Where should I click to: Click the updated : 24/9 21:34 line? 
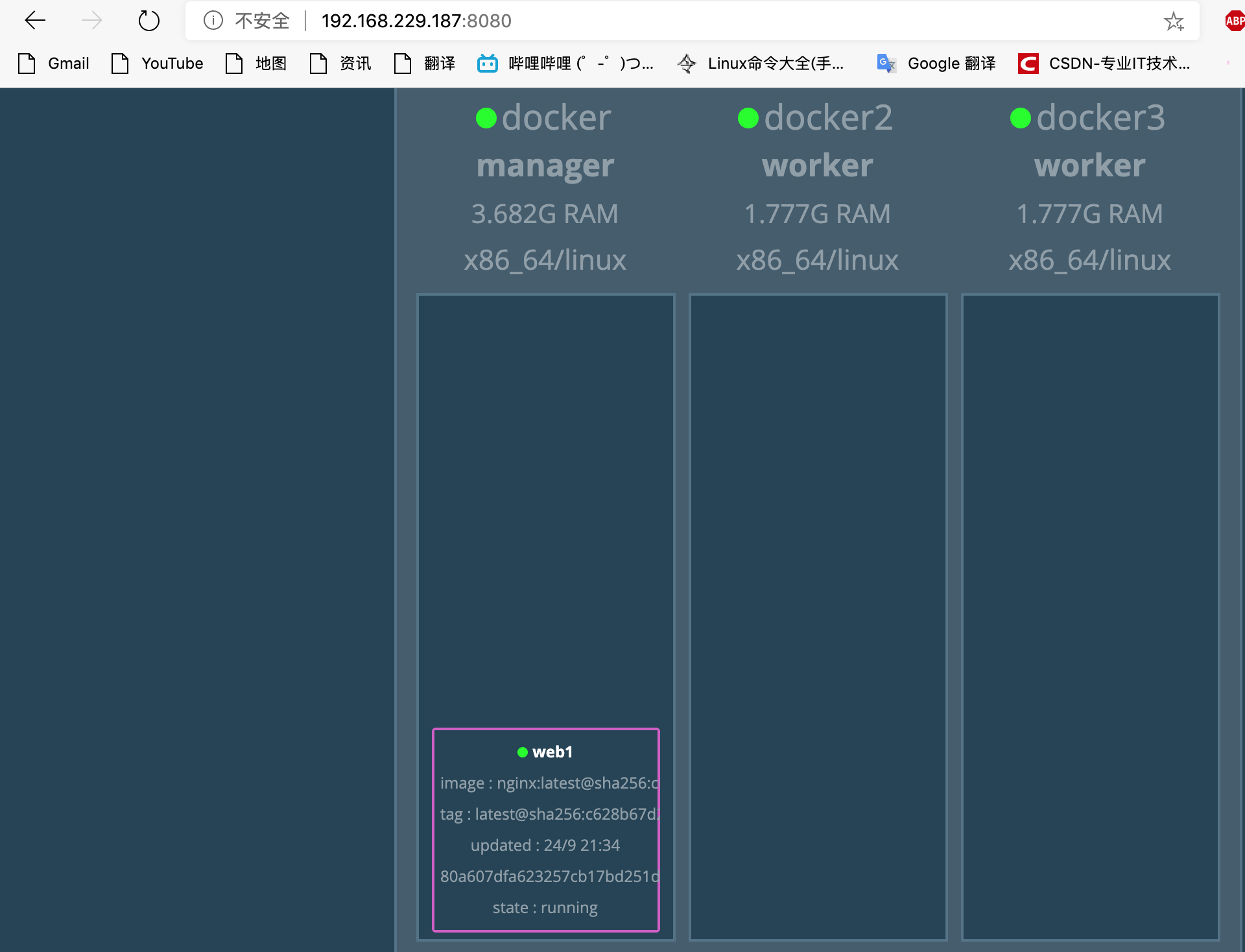pyautogui.click(x=545, y=846)
